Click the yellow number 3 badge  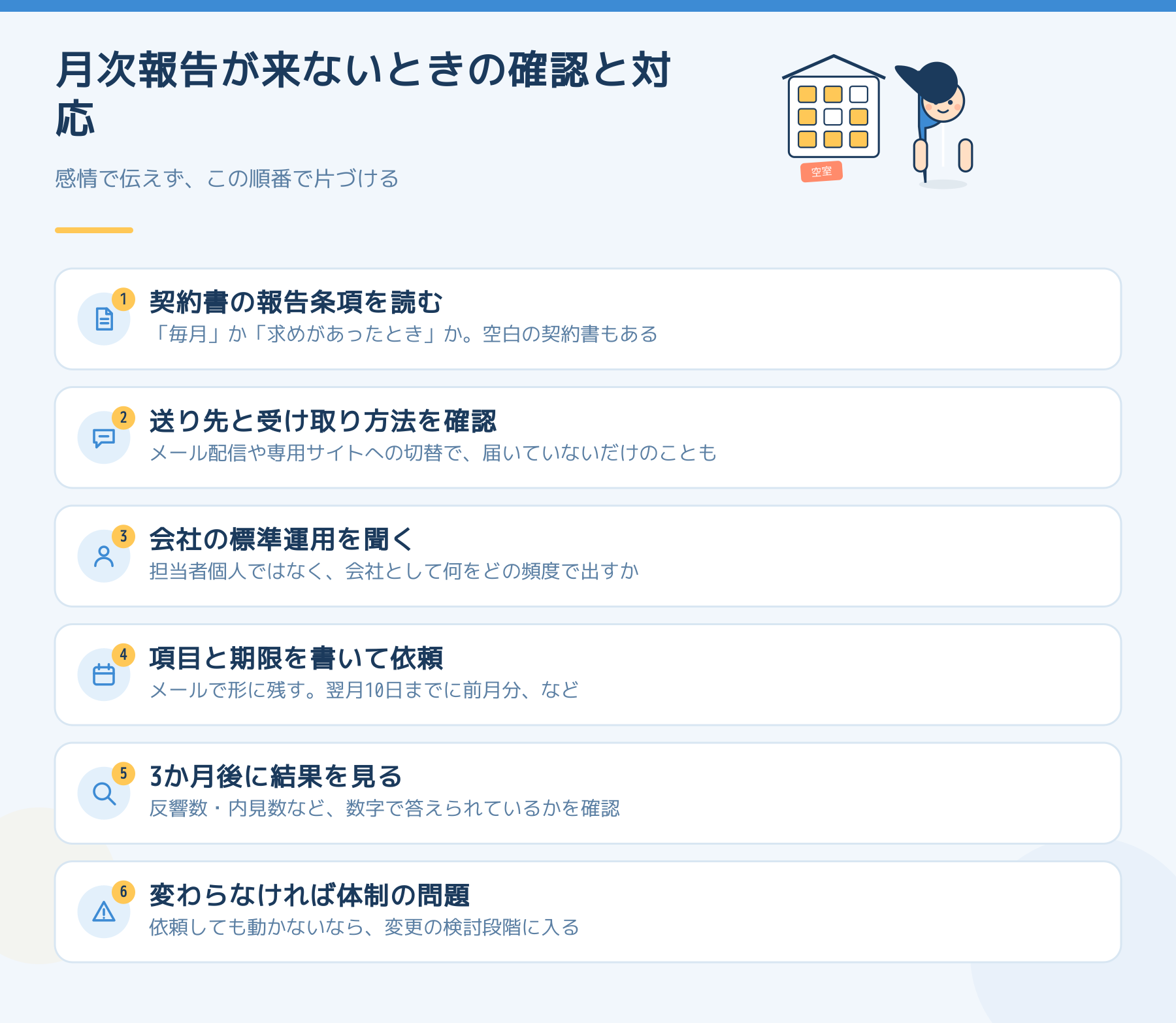click(123, 536)
